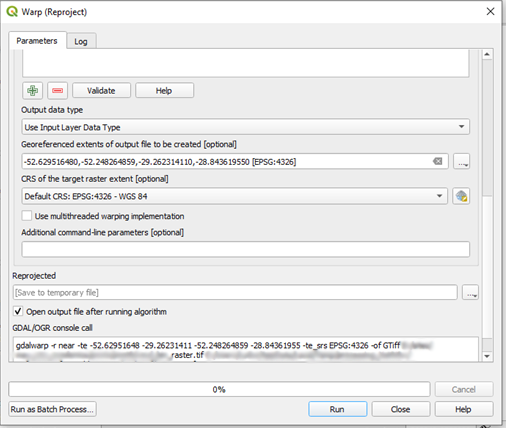Click the Additional command-line parameters input field
Screen dimensions: 506x428
[246, 249]
